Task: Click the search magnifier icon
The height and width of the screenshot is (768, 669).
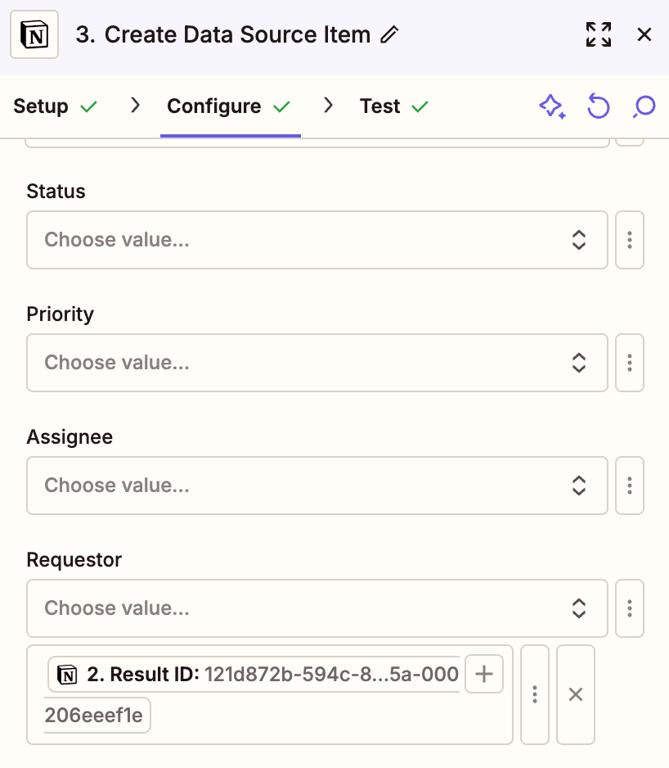Action: tap(645, 106)
